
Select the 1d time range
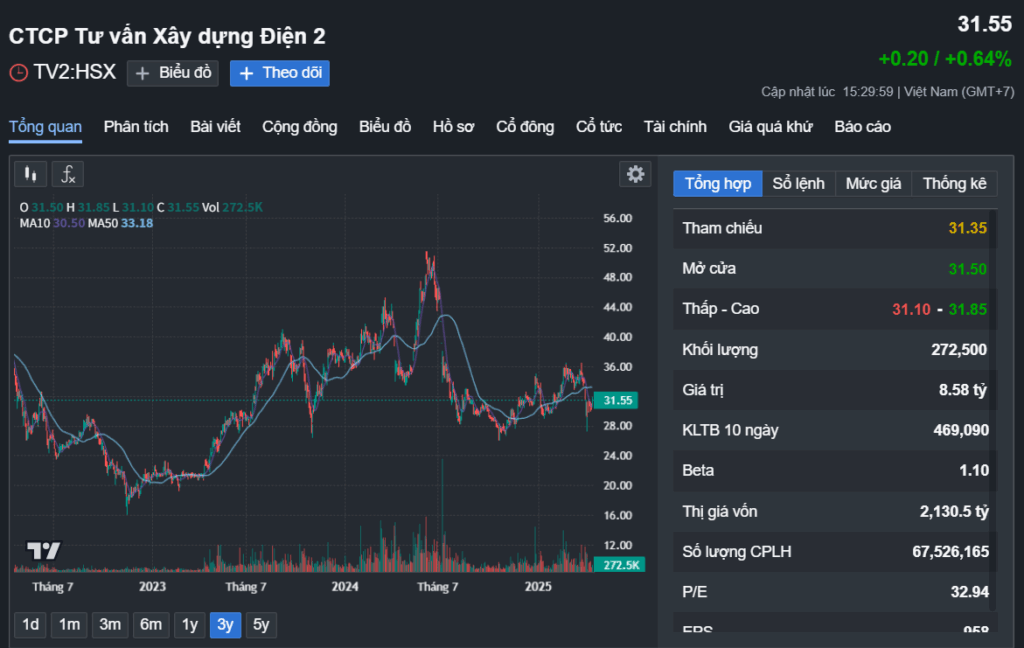click(x=31, y=625)
